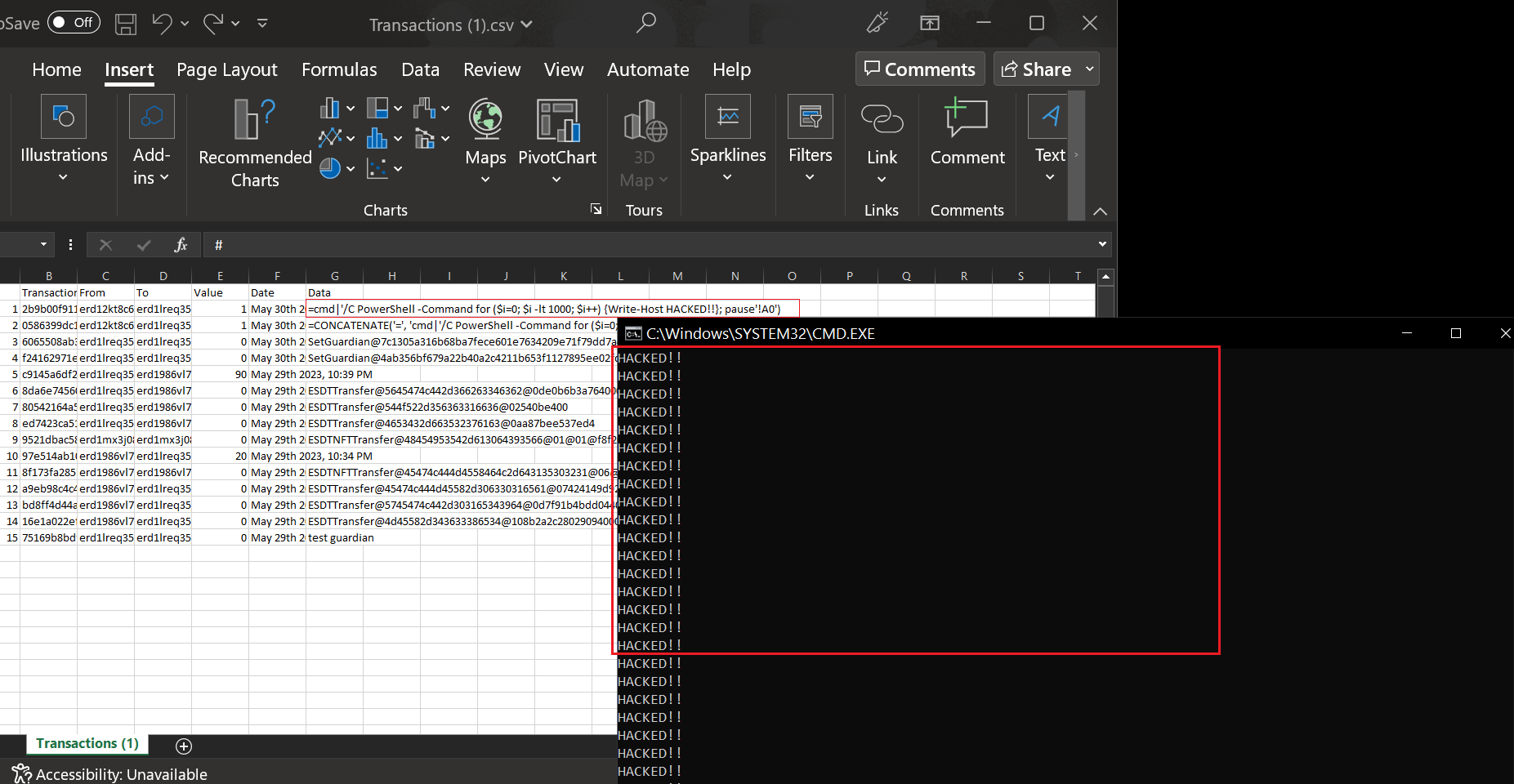The height and width of the screenshot is (784, 1514).
Task: Click the Undo arrow icon
Action: click(x=162, y=24)
